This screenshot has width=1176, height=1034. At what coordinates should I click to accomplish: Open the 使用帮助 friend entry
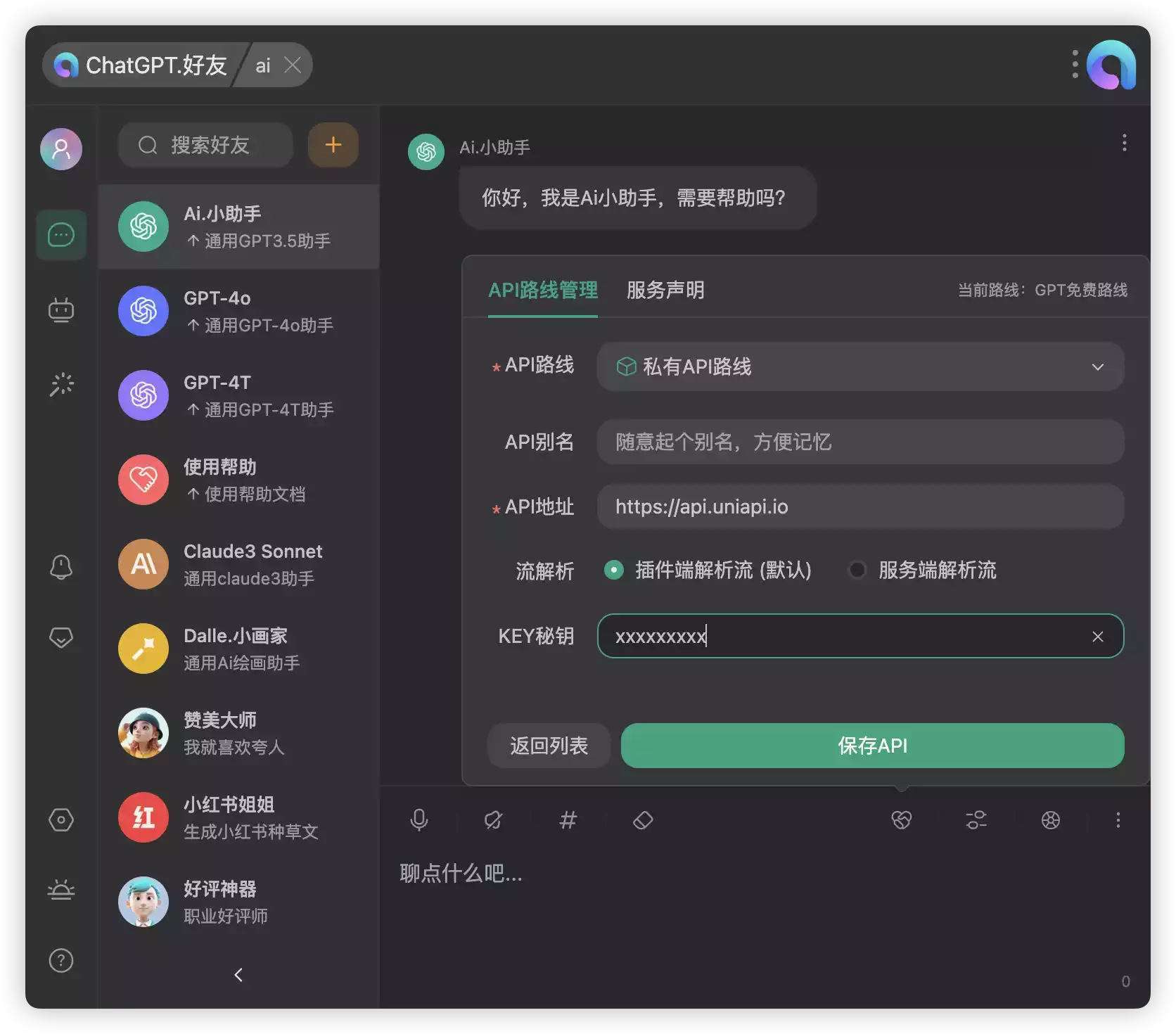click(239, 480)
